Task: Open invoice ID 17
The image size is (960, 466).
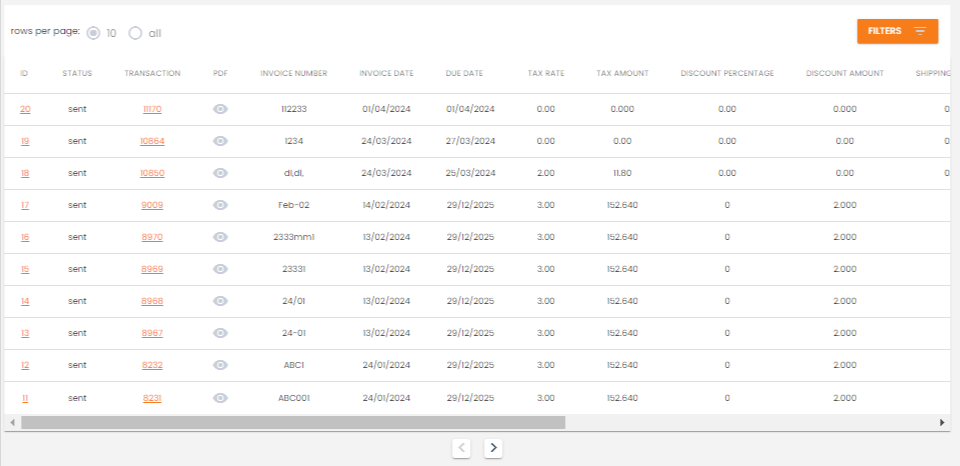Action: 25,205
